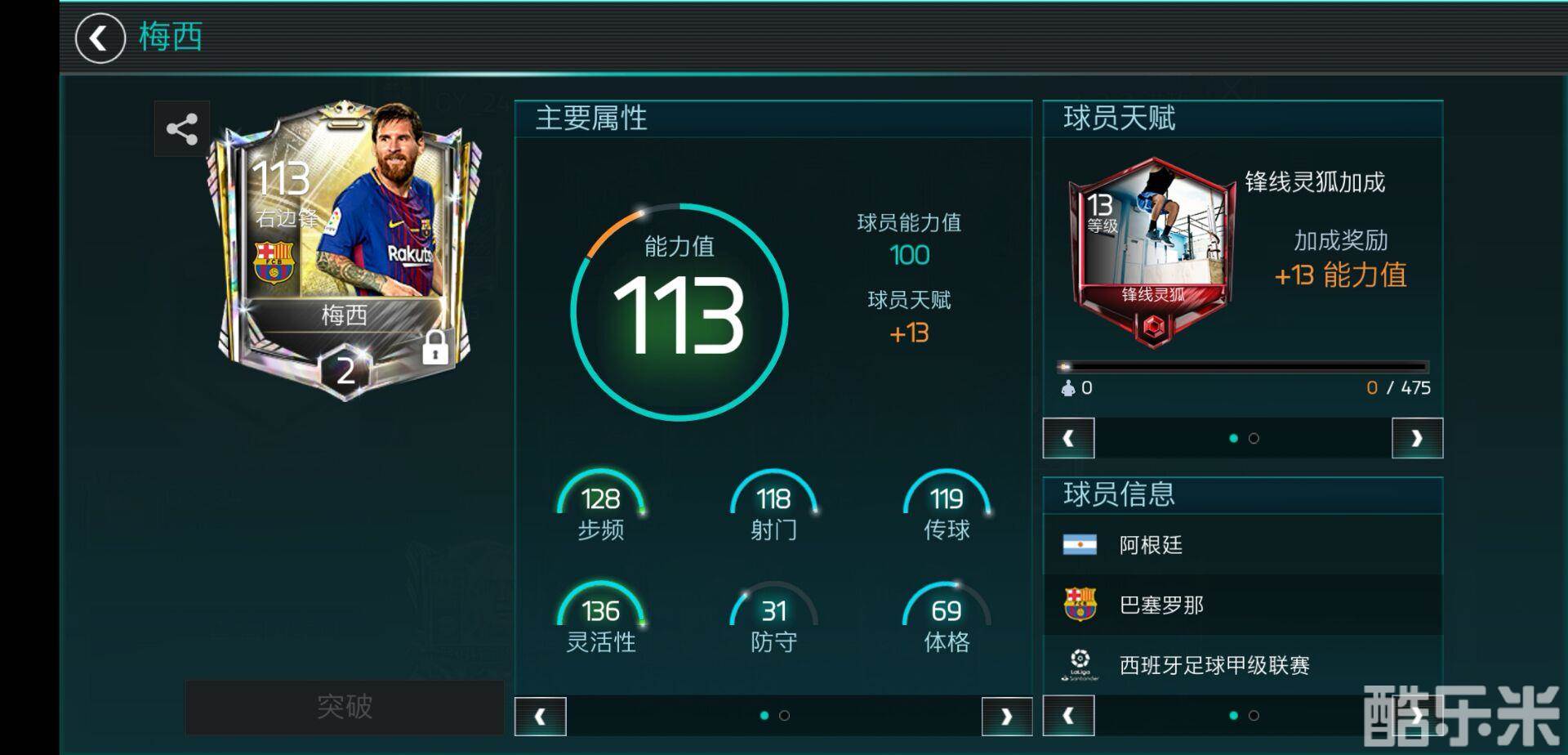Image resolution: width=1568 pixels, height=755 pixels.
Task: Show next attributes page with right arrow
Action: click(1006, 716)
